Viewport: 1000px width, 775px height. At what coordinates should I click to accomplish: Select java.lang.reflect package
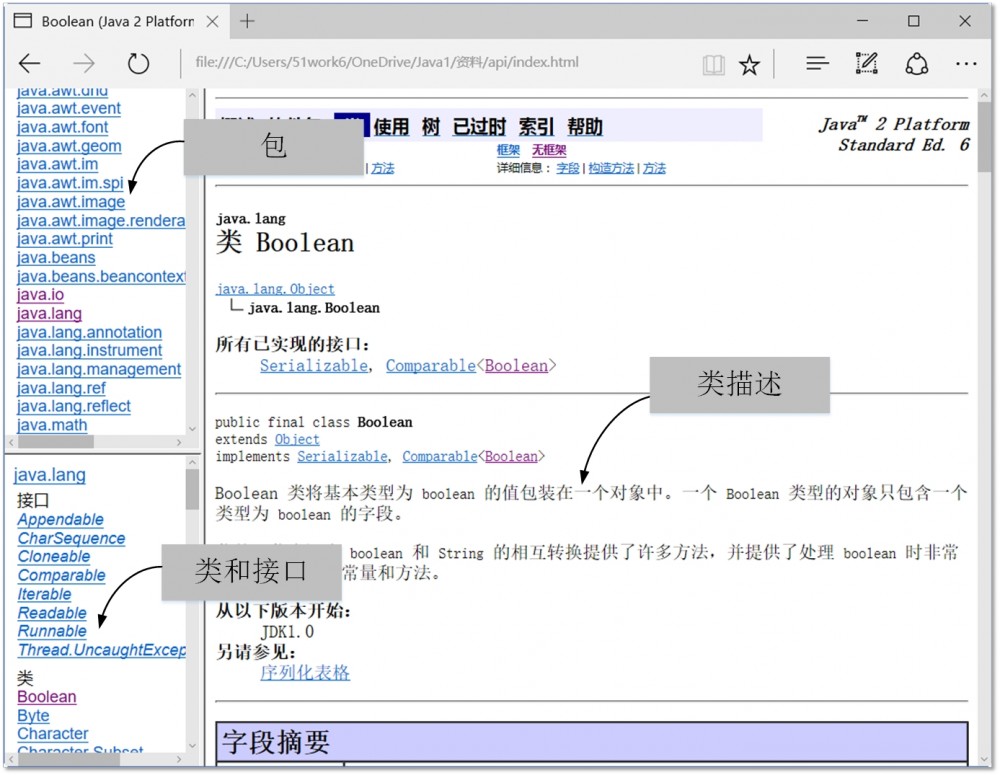click(73, 406)
